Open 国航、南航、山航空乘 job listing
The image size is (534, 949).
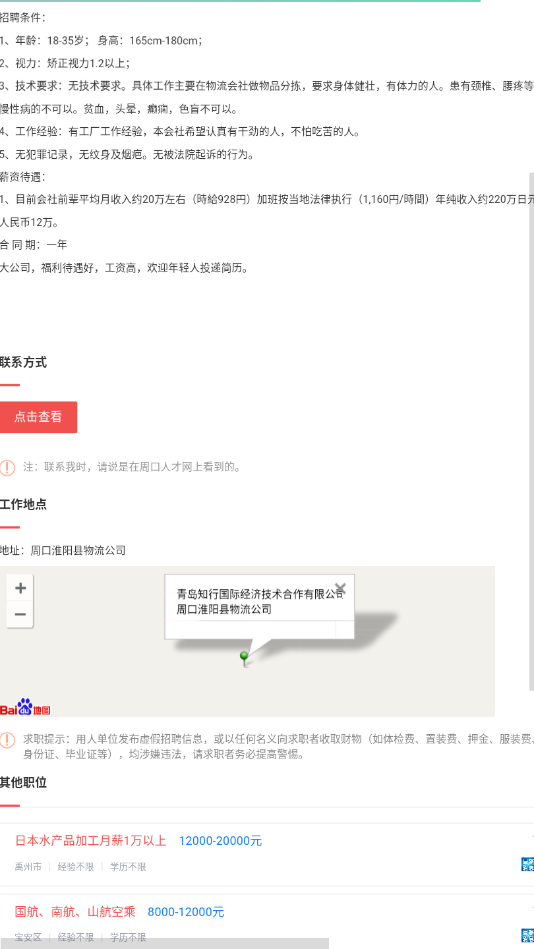click(x=75, y=911)
